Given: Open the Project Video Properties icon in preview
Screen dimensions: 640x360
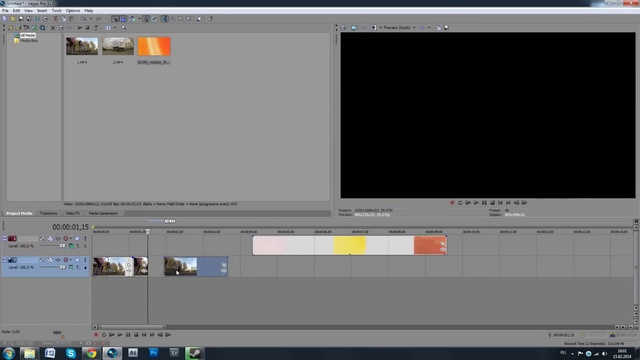Looking at the screenshot, I should click(x=344, y=28).
